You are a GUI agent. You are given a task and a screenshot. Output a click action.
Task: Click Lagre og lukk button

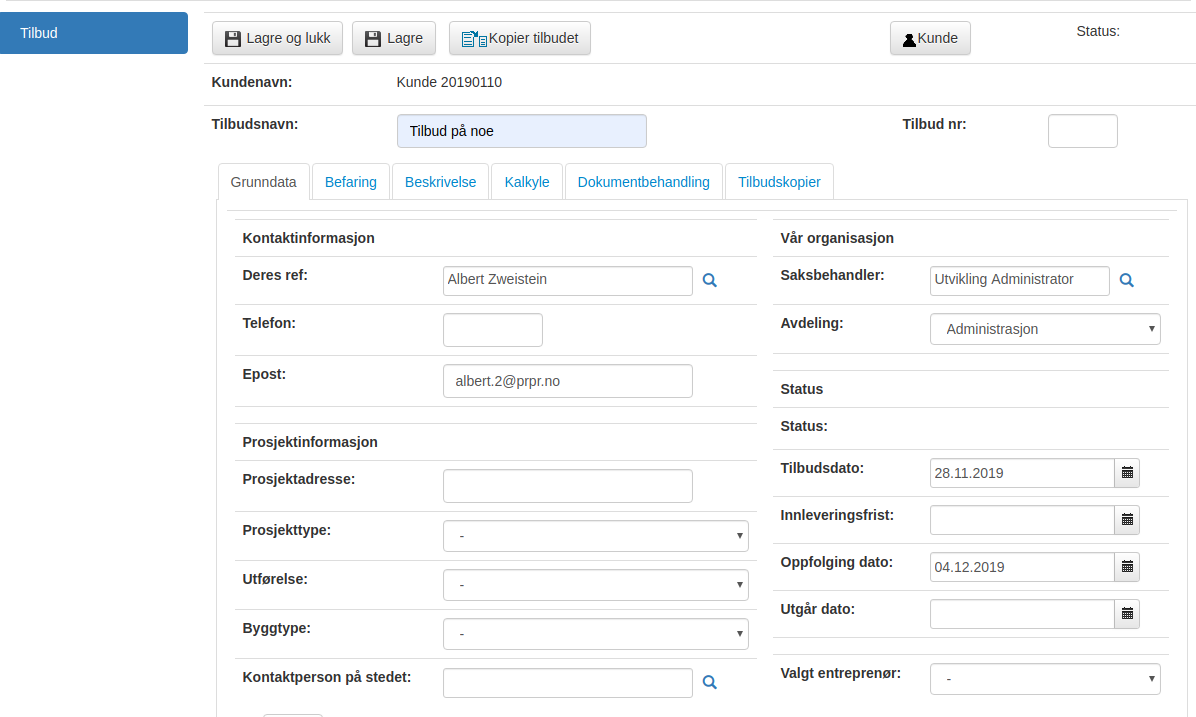point(277,38)
